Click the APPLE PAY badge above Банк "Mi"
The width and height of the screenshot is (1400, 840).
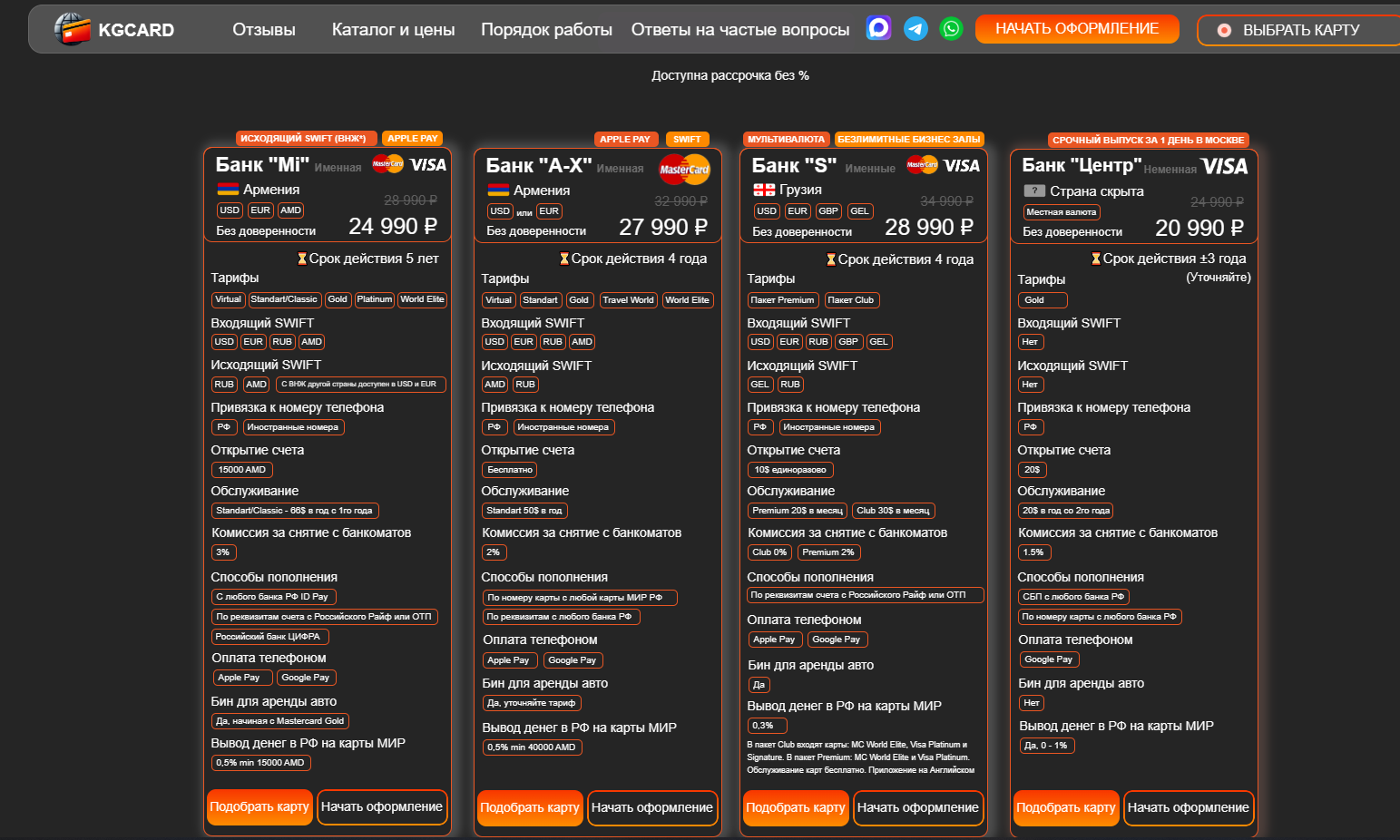point(413,139)
